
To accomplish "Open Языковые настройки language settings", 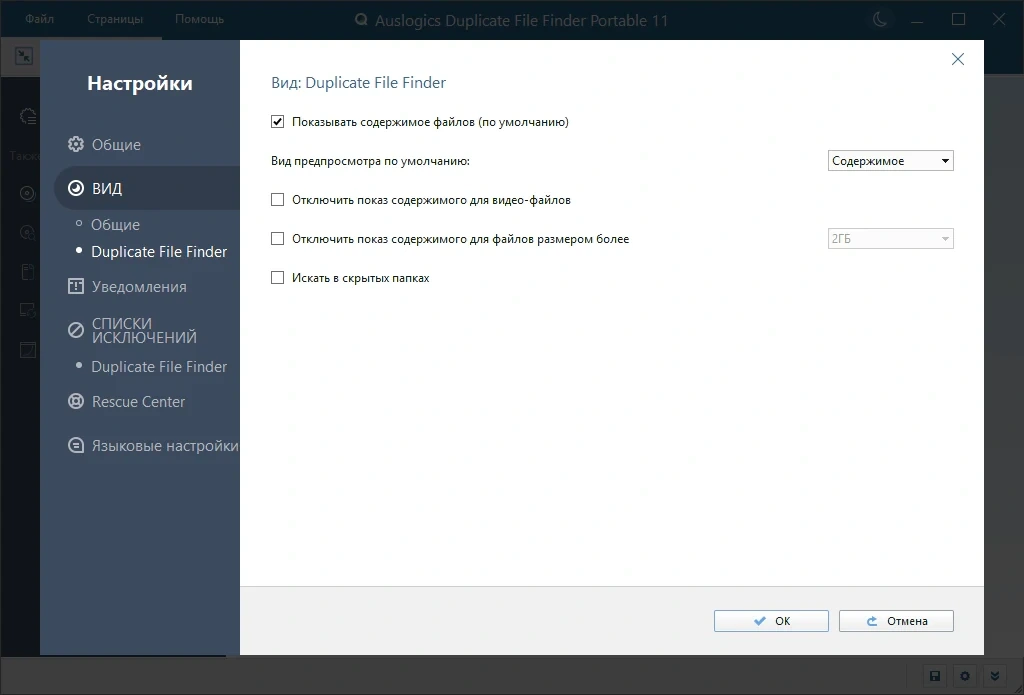I will click(x=153, y=446).
